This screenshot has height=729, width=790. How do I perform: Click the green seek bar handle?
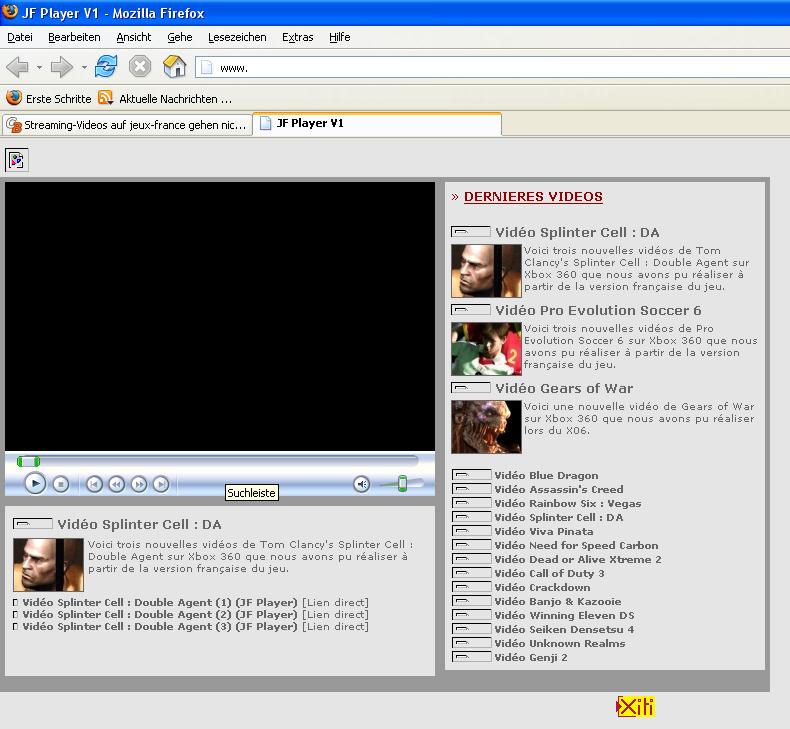point(28,461)
